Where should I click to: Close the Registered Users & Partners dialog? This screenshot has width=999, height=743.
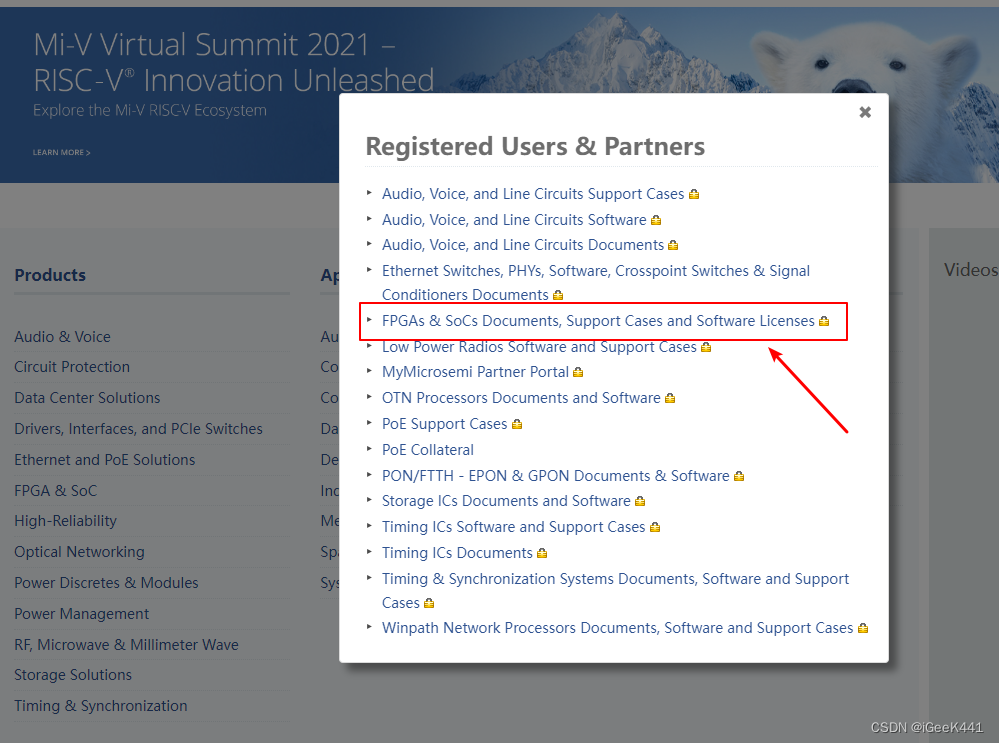[865, 112]
